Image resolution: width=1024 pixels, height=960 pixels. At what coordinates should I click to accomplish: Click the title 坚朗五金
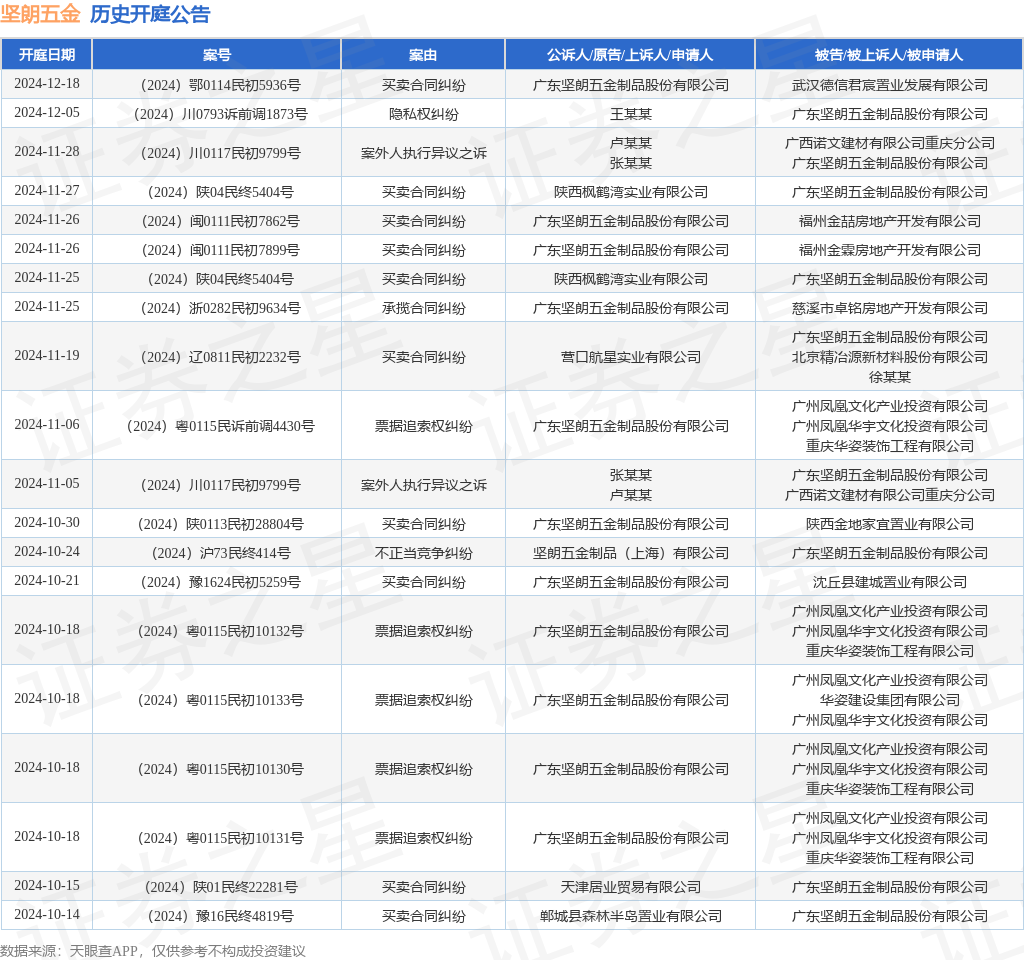pyautogui.click(x=40, y=14)
